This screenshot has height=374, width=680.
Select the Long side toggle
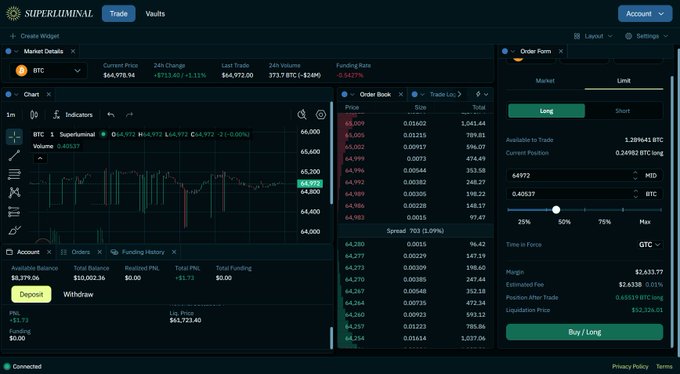[546, 111]
